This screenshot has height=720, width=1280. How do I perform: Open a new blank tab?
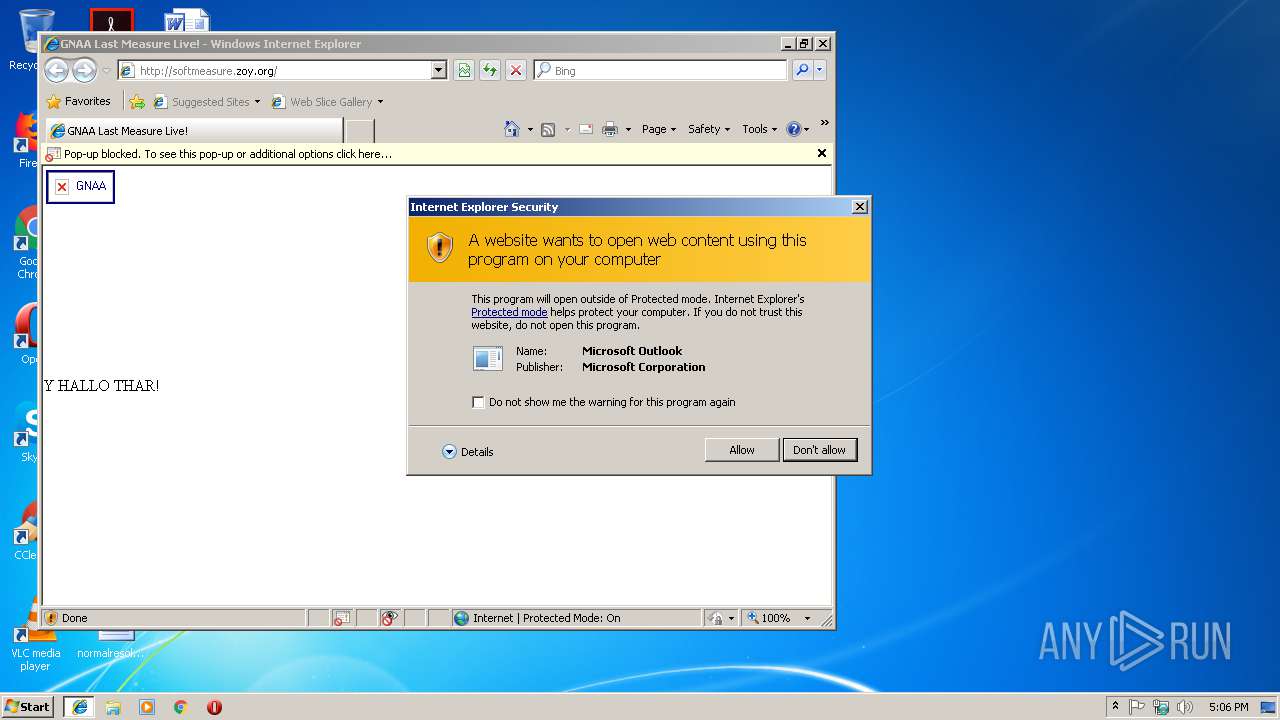[360, 131]
